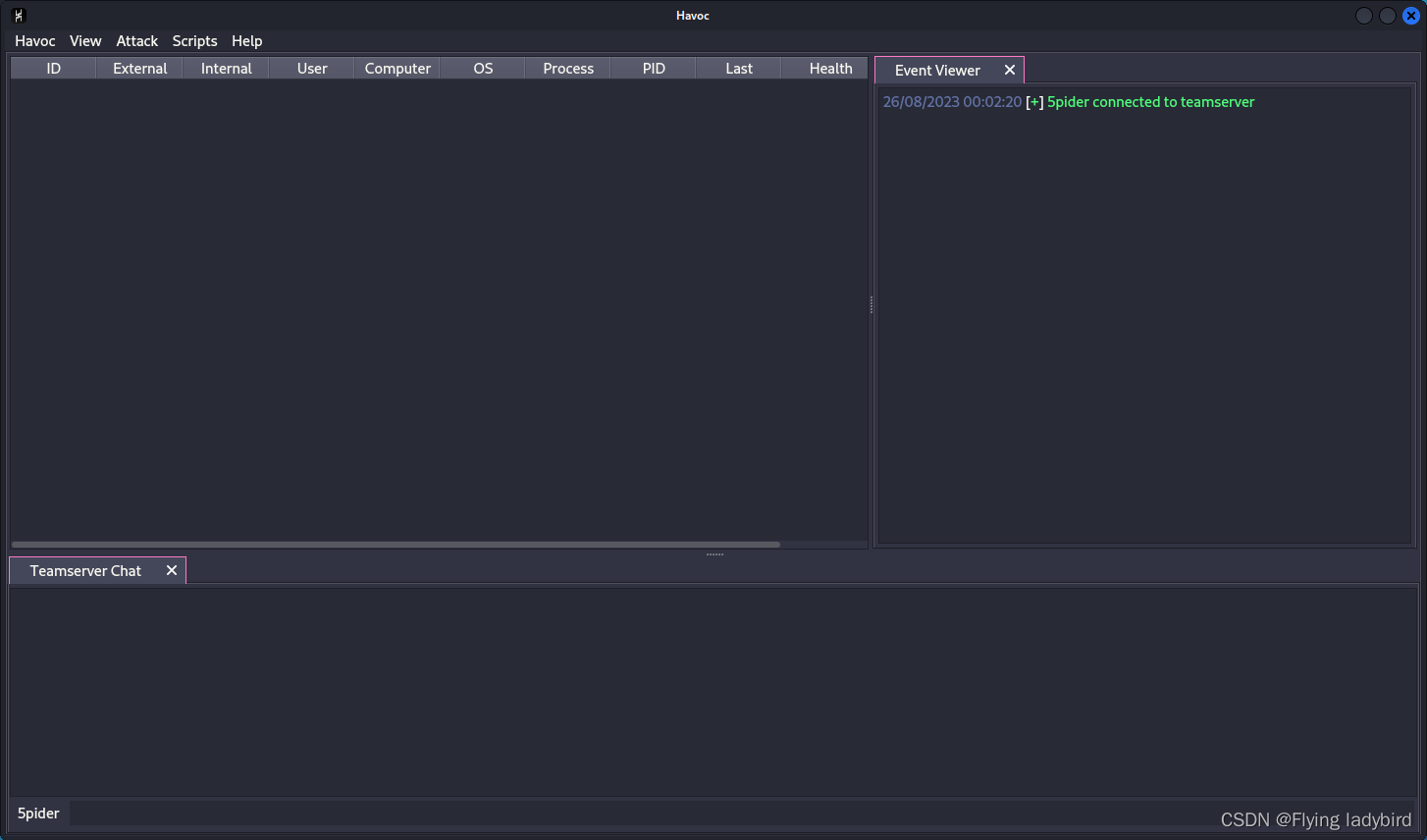The width and height of the screenshot is (1427, 840).
Task: Open the Scripts menu
Action: (194, 41)
